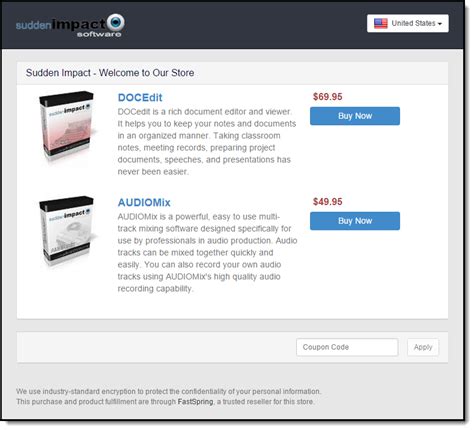Click the Sudden Impact Software logo
Viewport: 474px width, 430px height.
point(70,25)
